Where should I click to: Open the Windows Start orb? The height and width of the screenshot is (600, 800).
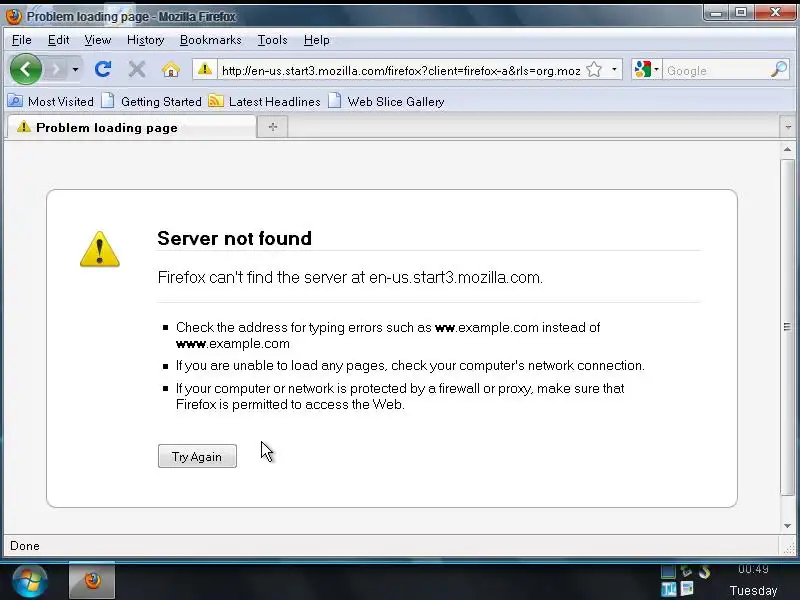pyautogui.click(x=30, y=582)
